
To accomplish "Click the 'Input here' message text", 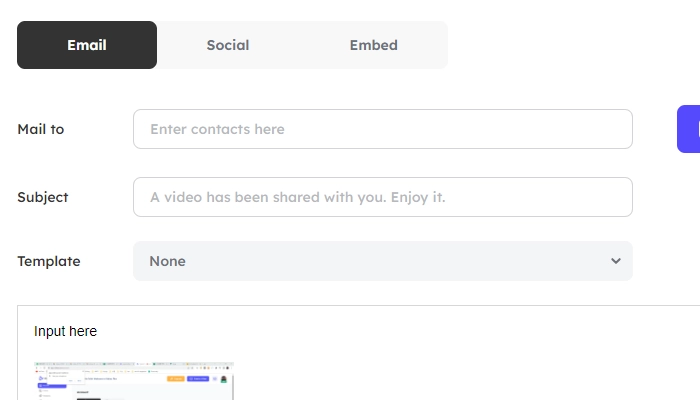I will tap(65, 331).
